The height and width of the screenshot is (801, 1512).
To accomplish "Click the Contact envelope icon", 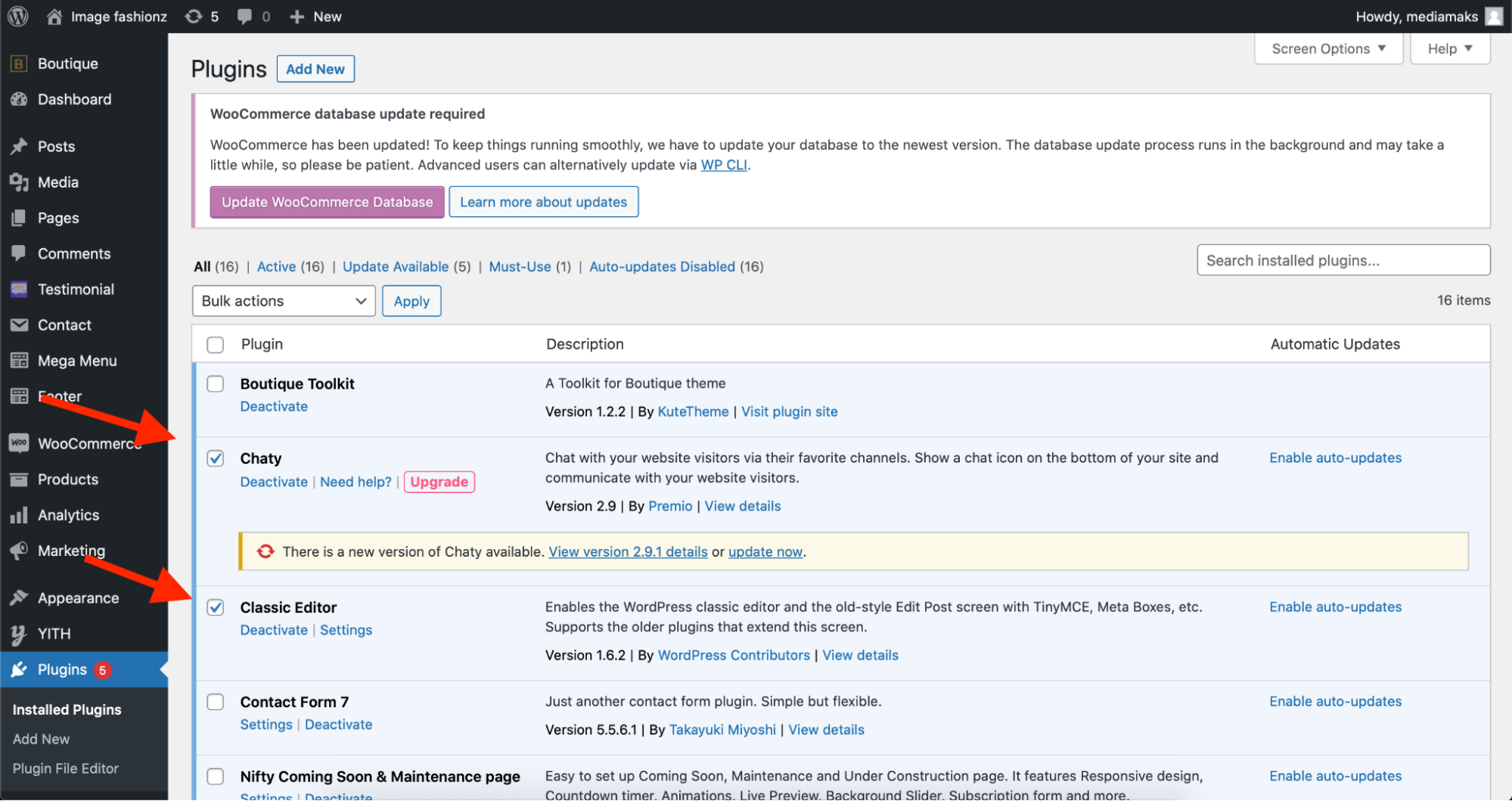I will point(19,324).
